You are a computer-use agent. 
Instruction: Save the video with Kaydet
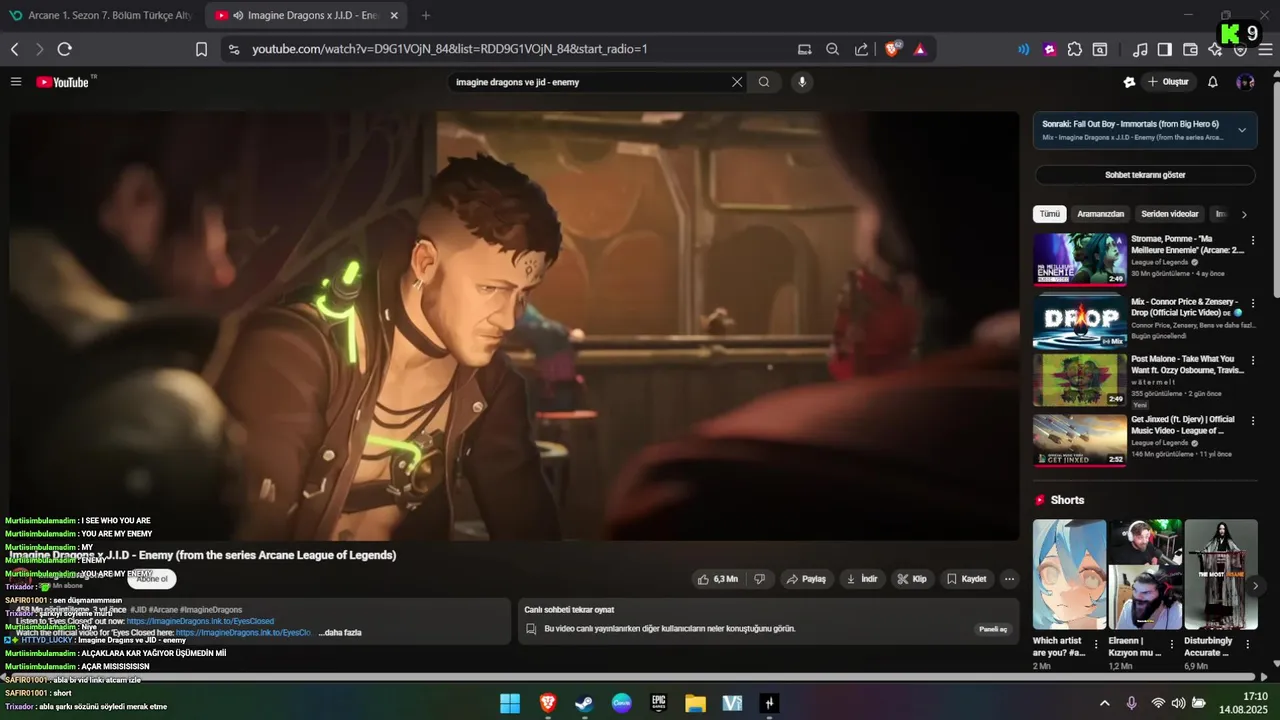(966, 579)
